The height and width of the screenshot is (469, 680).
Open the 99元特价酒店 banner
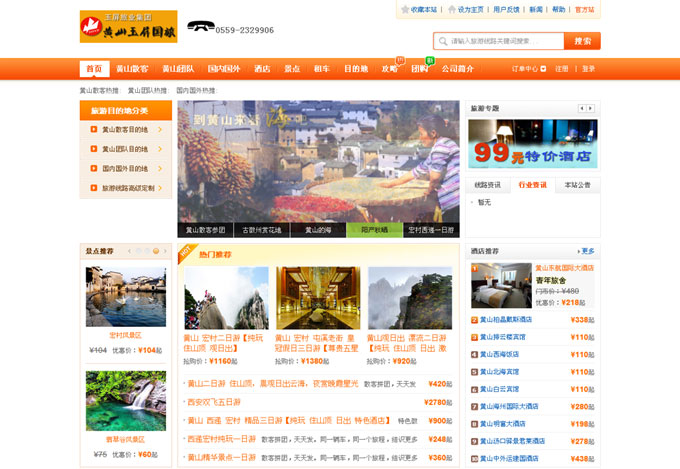coord(532,144)
